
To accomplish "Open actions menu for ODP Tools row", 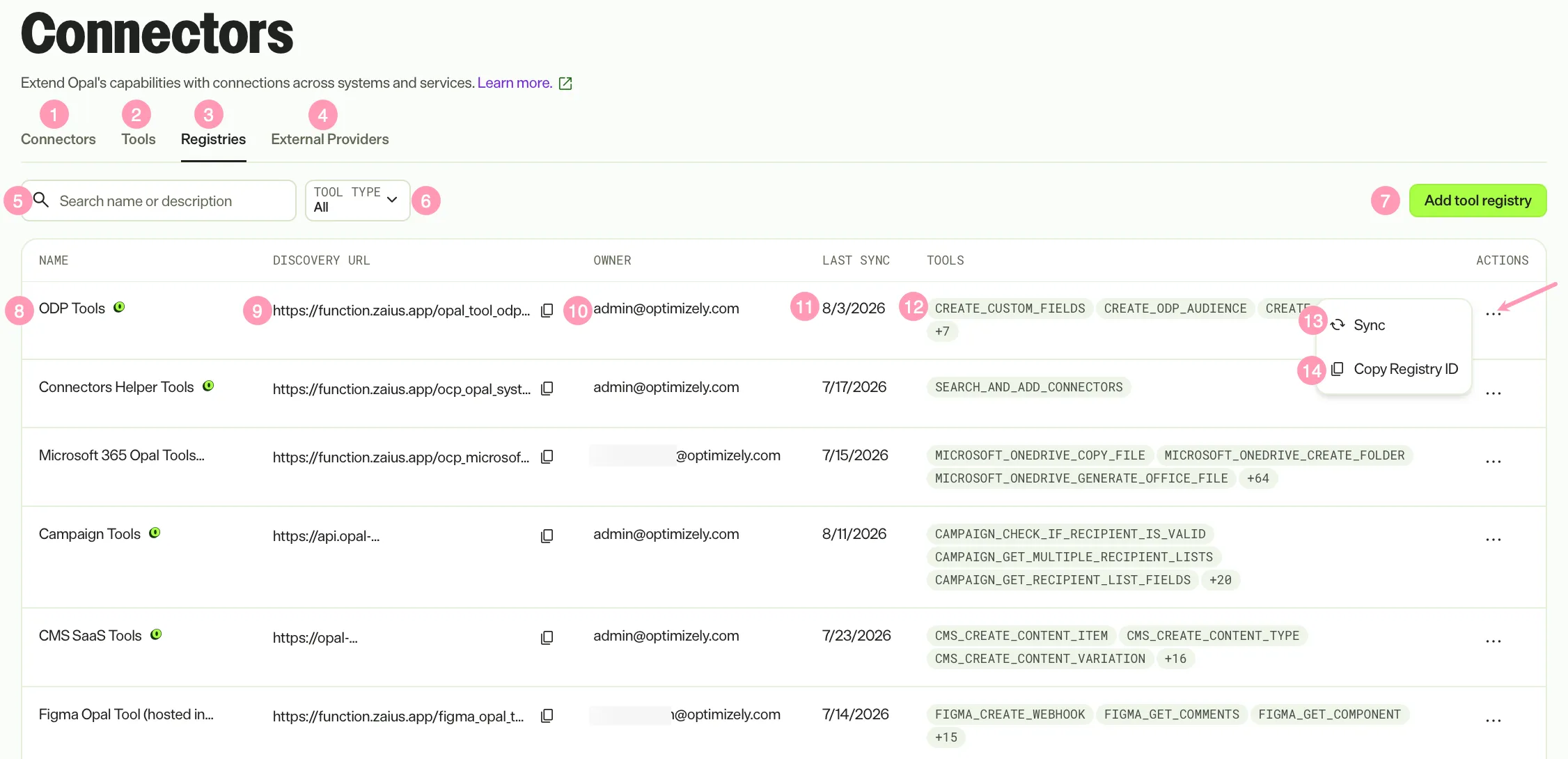I will tap(1493, 314).
